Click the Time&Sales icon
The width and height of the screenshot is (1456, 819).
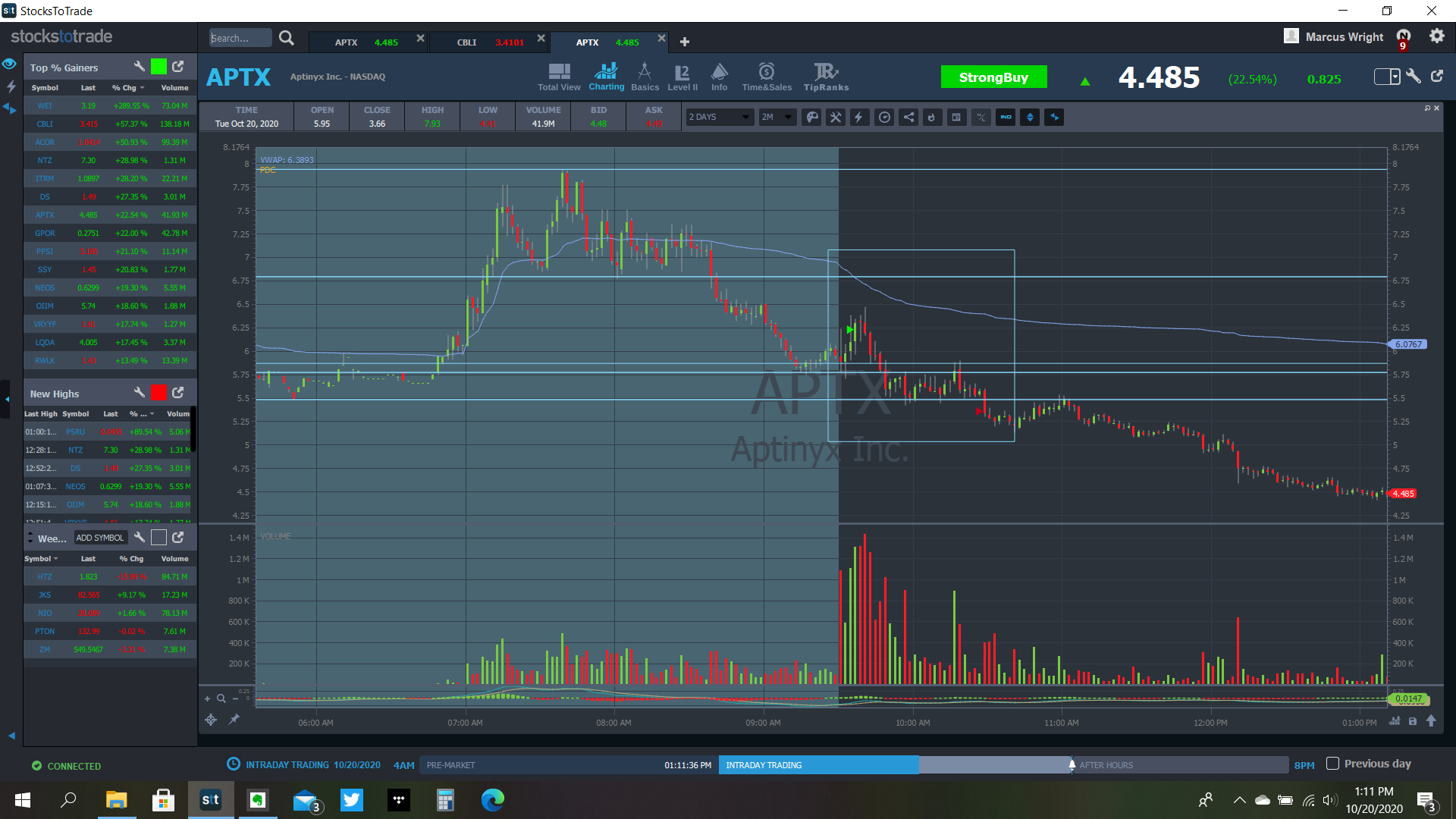[766, 77]
